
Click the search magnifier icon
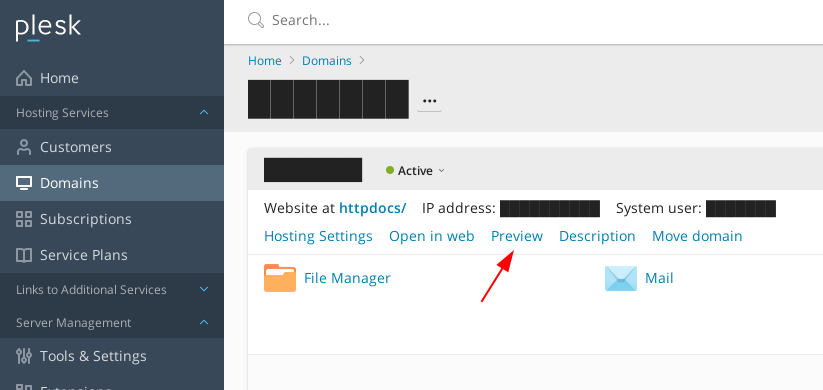click(x=256, y=20)
